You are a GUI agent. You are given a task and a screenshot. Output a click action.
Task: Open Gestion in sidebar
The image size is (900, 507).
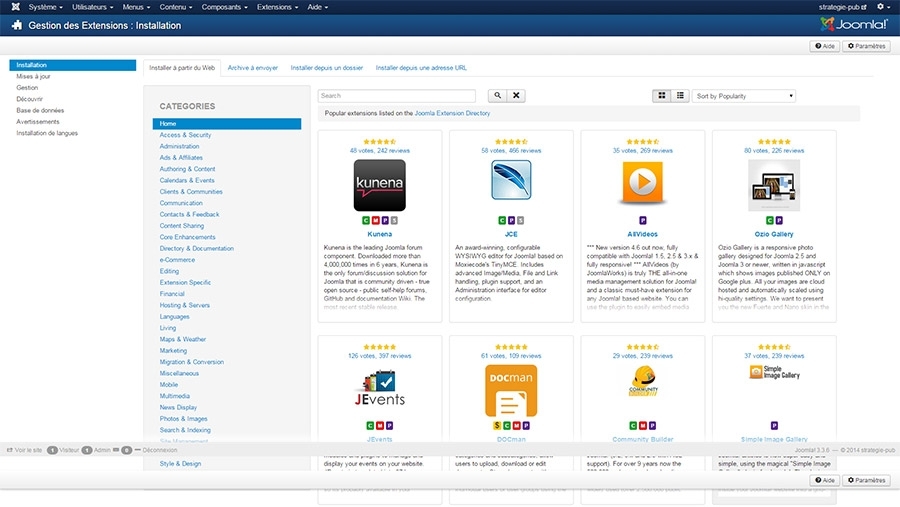[x=27, y=88]
